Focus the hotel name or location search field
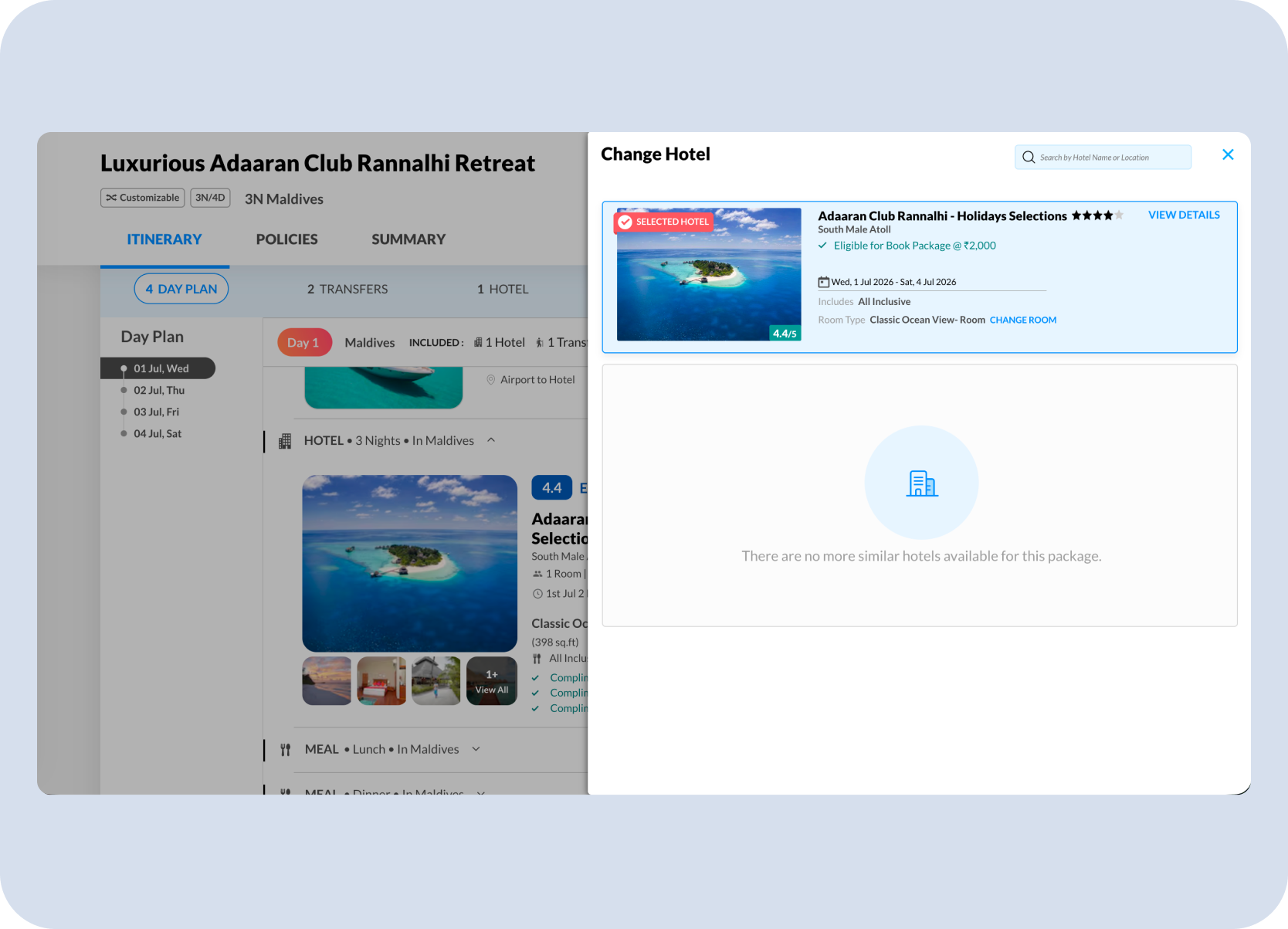 coord(1103,158)
